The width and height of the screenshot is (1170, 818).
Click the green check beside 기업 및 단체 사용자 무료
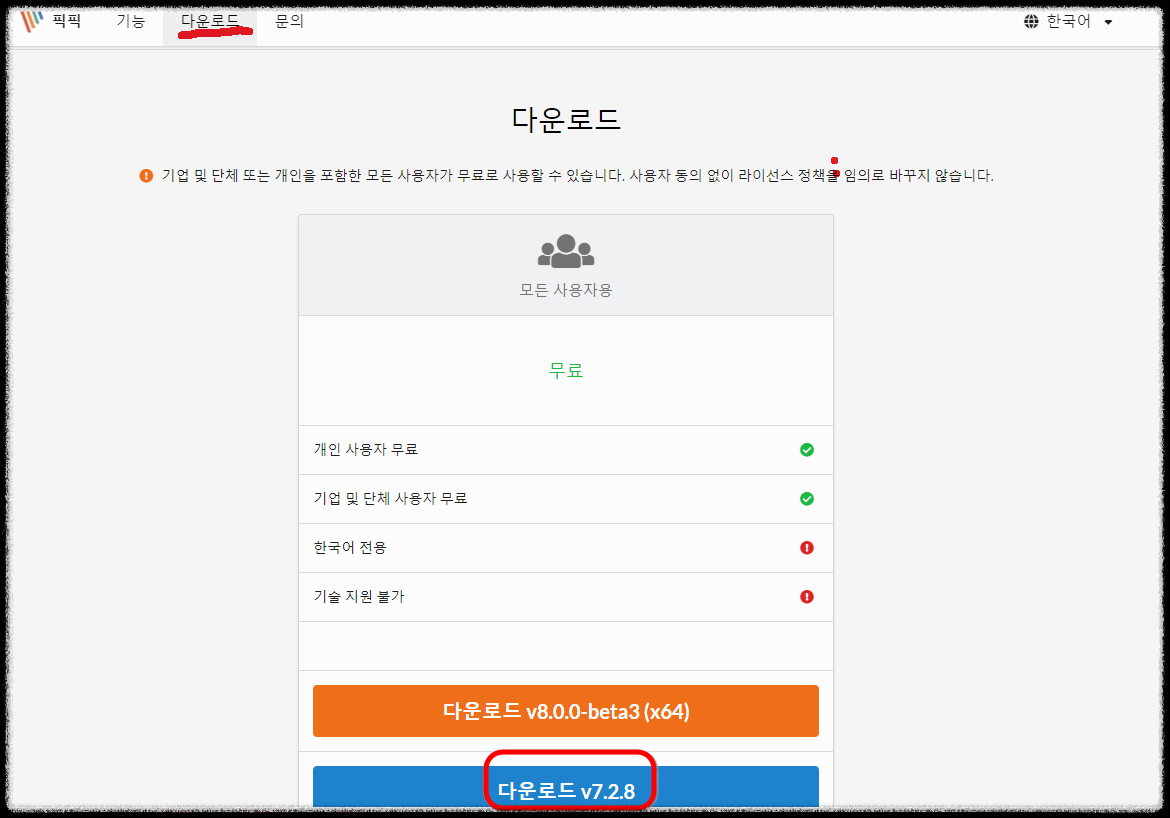tap(807, 498)
